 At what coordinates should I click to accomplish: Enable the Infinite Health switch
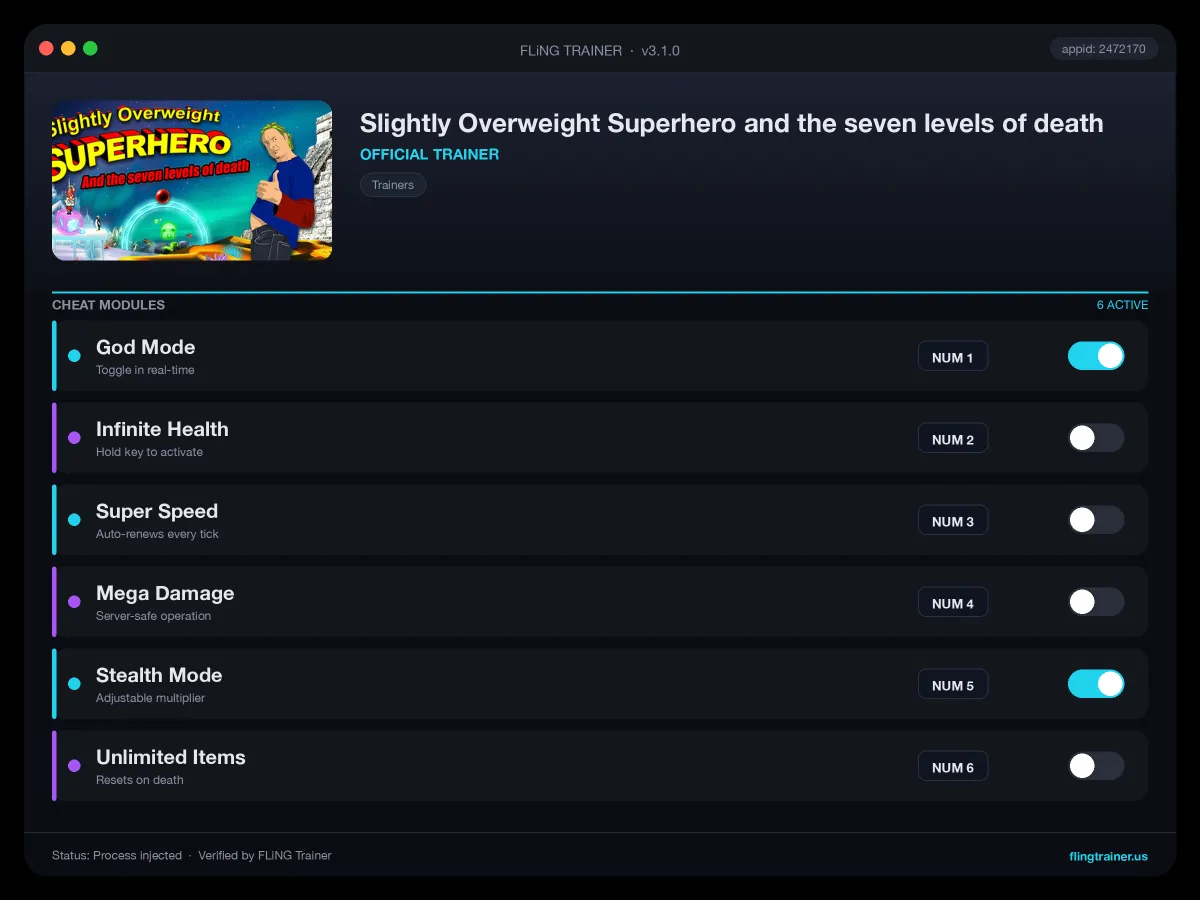pos(1096,438)
